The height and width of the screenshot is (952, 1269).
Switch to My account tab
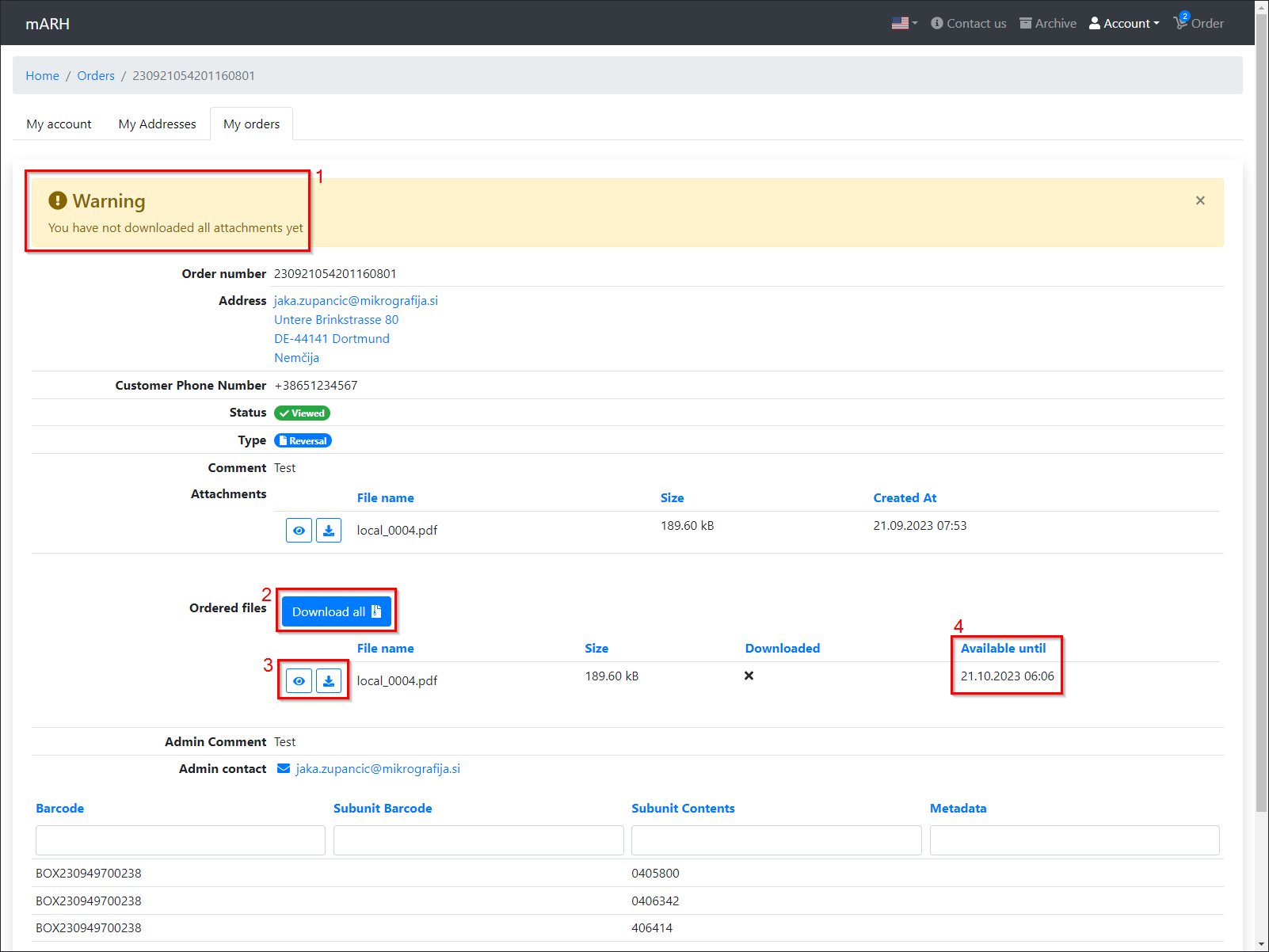point(59,124)
